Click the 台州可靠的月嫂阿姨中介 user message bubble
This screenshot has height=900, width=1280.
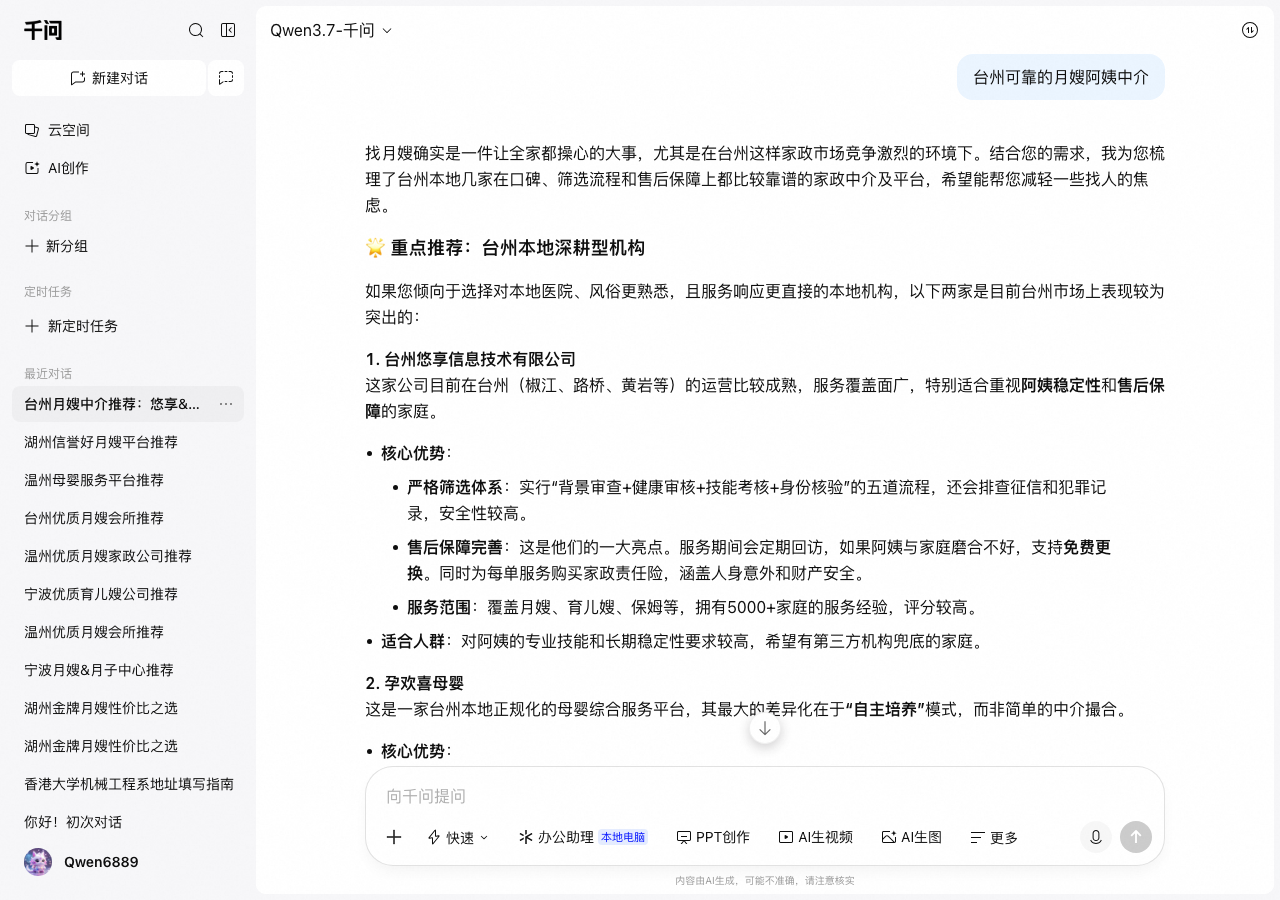pos(1061,77)
